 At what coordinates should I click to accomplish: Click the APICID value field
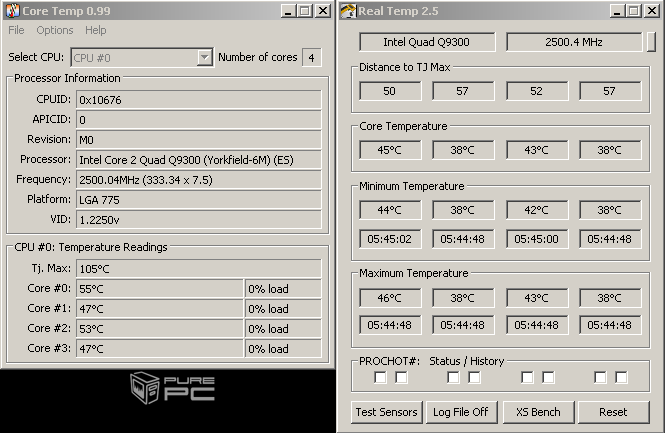point(198,120)
